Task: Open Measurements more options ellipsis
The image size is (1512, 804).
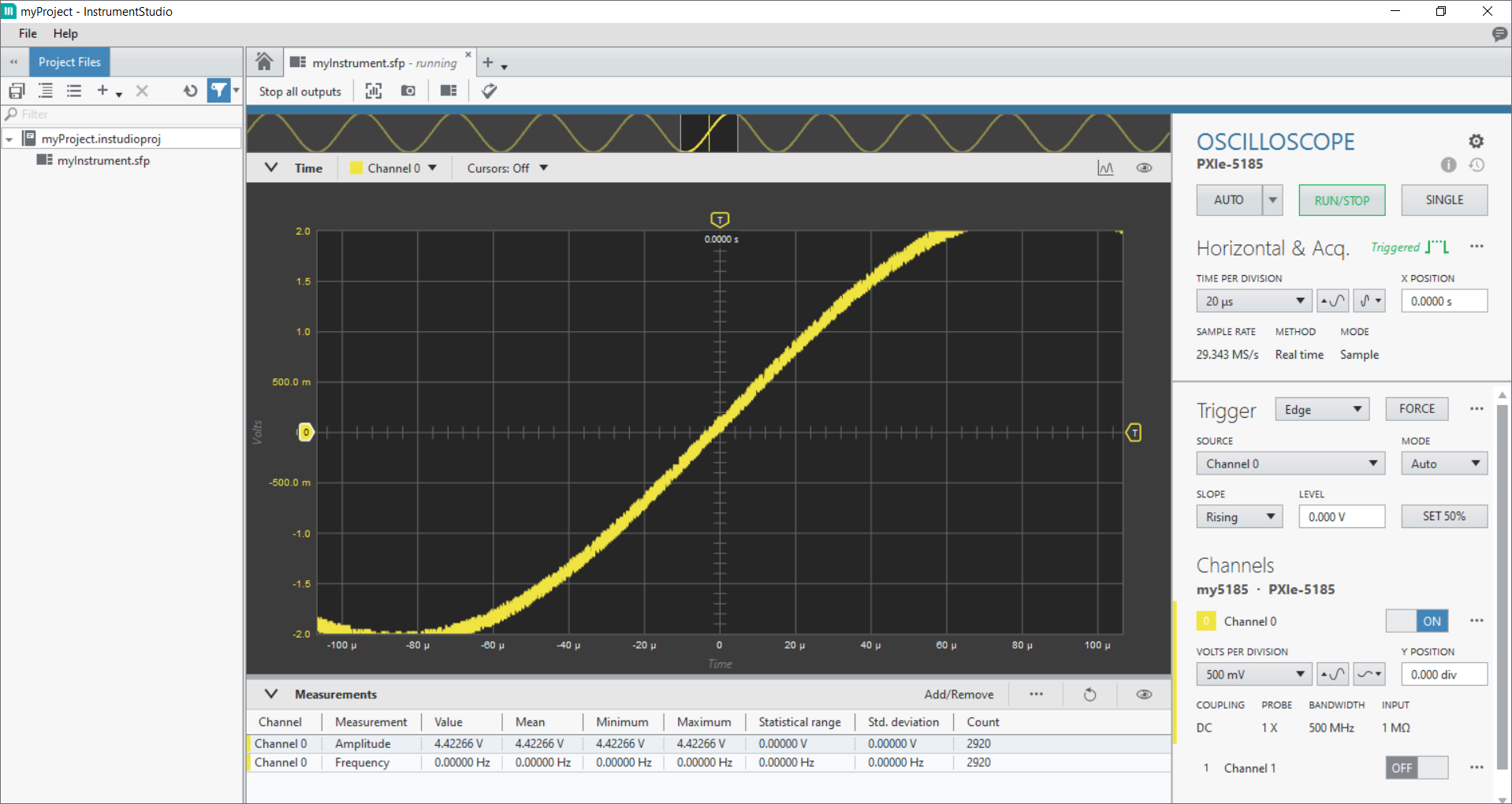Action: tap(1036, 694)
